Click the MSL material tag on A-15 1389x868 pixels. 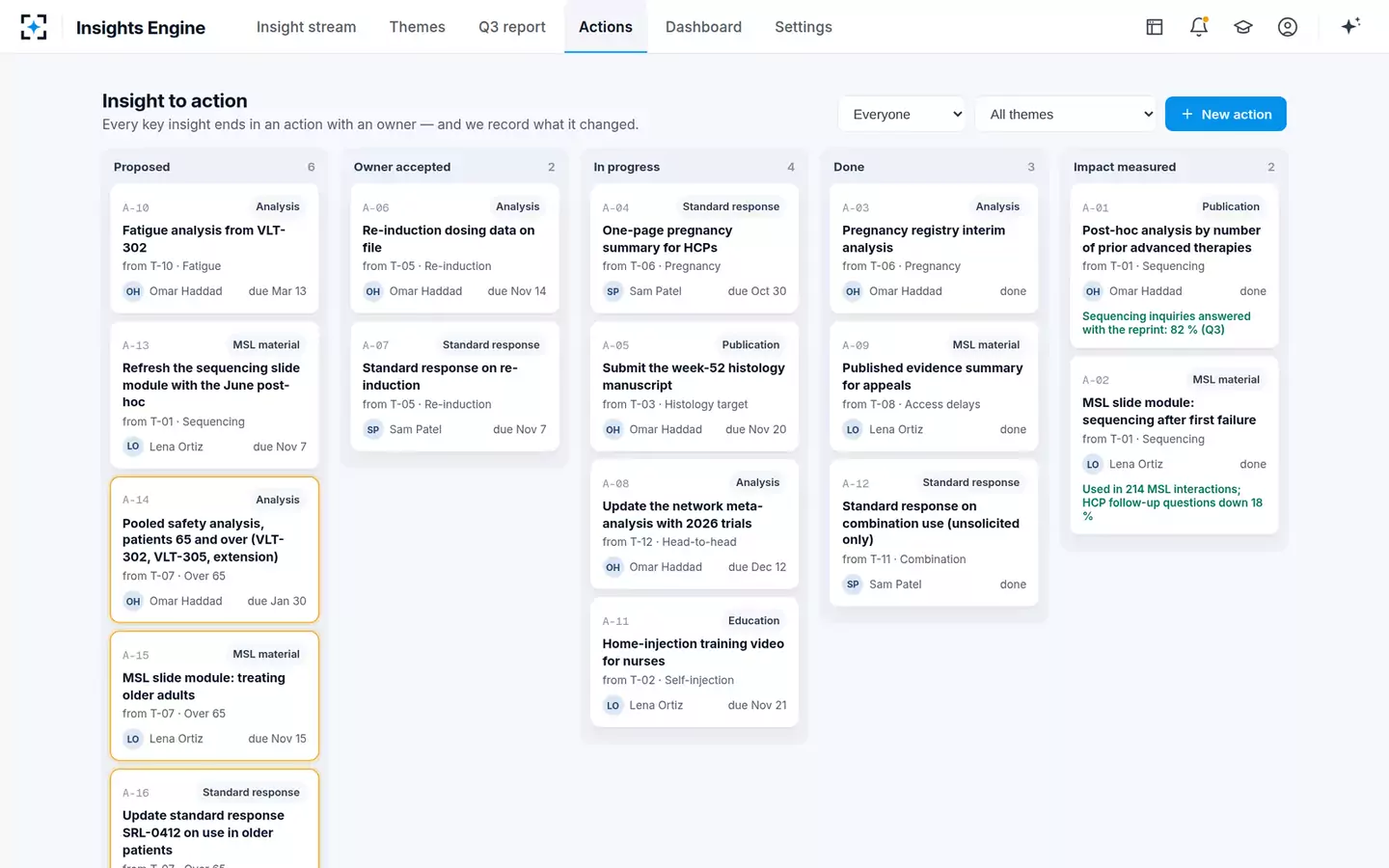click(x=266, y=655)
